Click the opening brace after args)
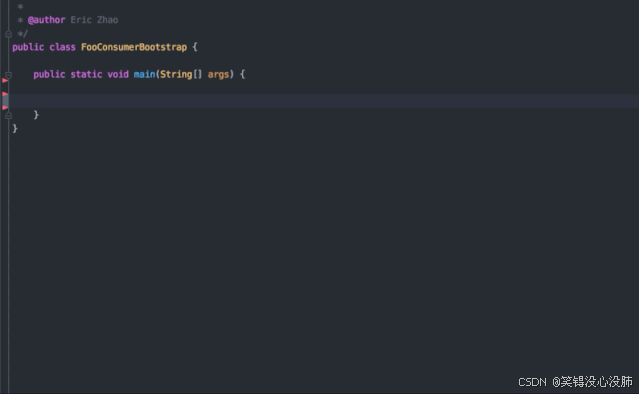Image resolution: width=639 pixels, height=394 pixels. pos(242,75)
